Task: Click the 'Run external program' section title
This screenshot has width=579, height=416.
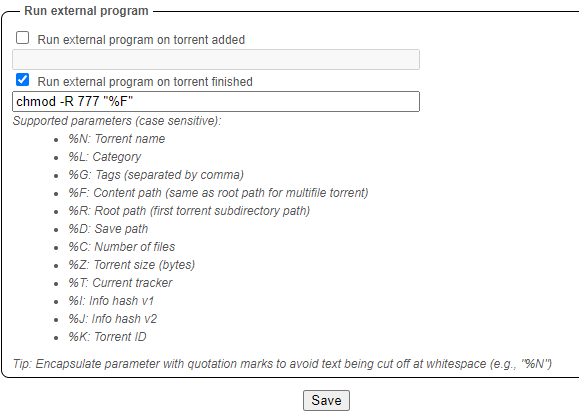Action: [x=86, y=11]
